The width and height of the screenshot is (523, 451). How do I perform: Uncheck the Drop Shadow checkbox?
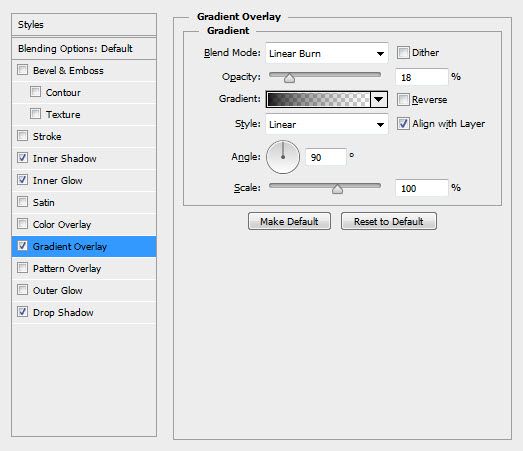tap(22, 312)
